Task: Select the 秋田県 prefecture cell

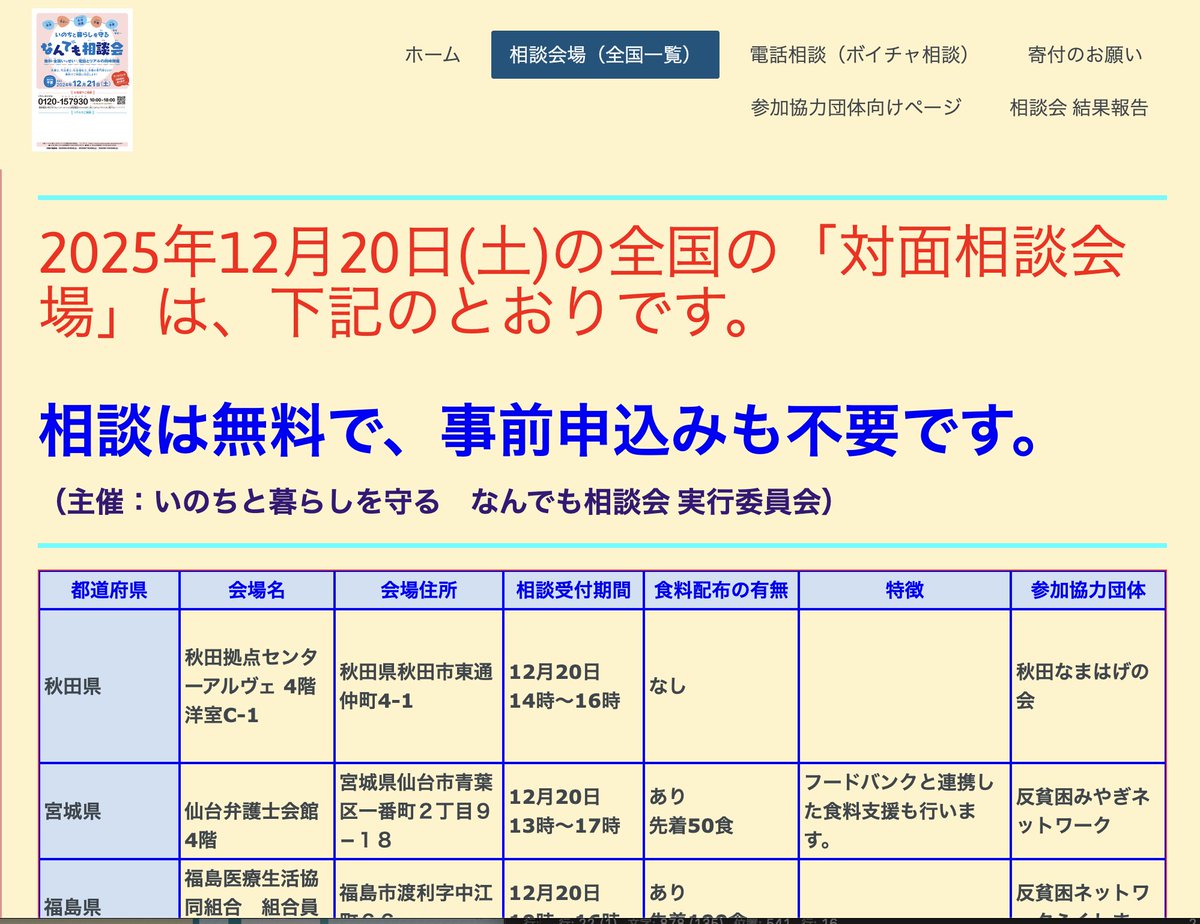Action: 109,686
